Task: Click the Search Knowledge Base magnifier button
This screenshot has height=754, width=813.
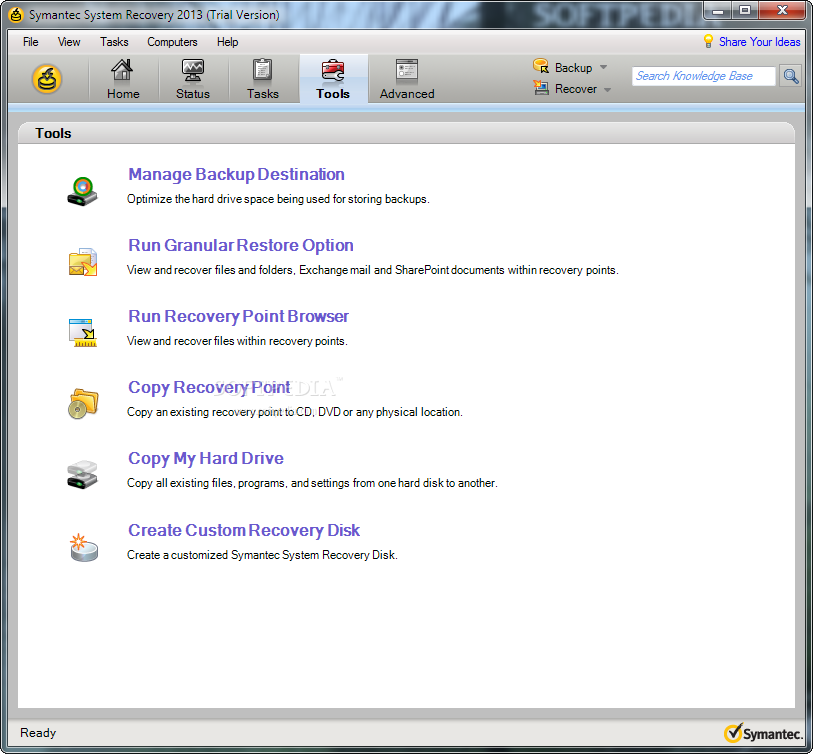Action: click(x=790, y=76)
